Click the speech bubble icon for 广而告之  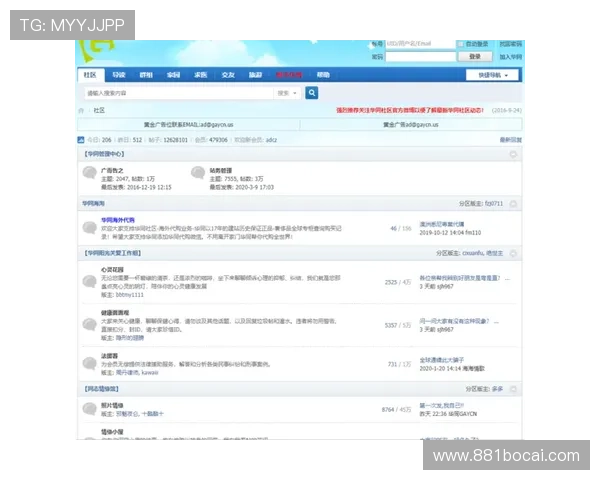[90, 173]
